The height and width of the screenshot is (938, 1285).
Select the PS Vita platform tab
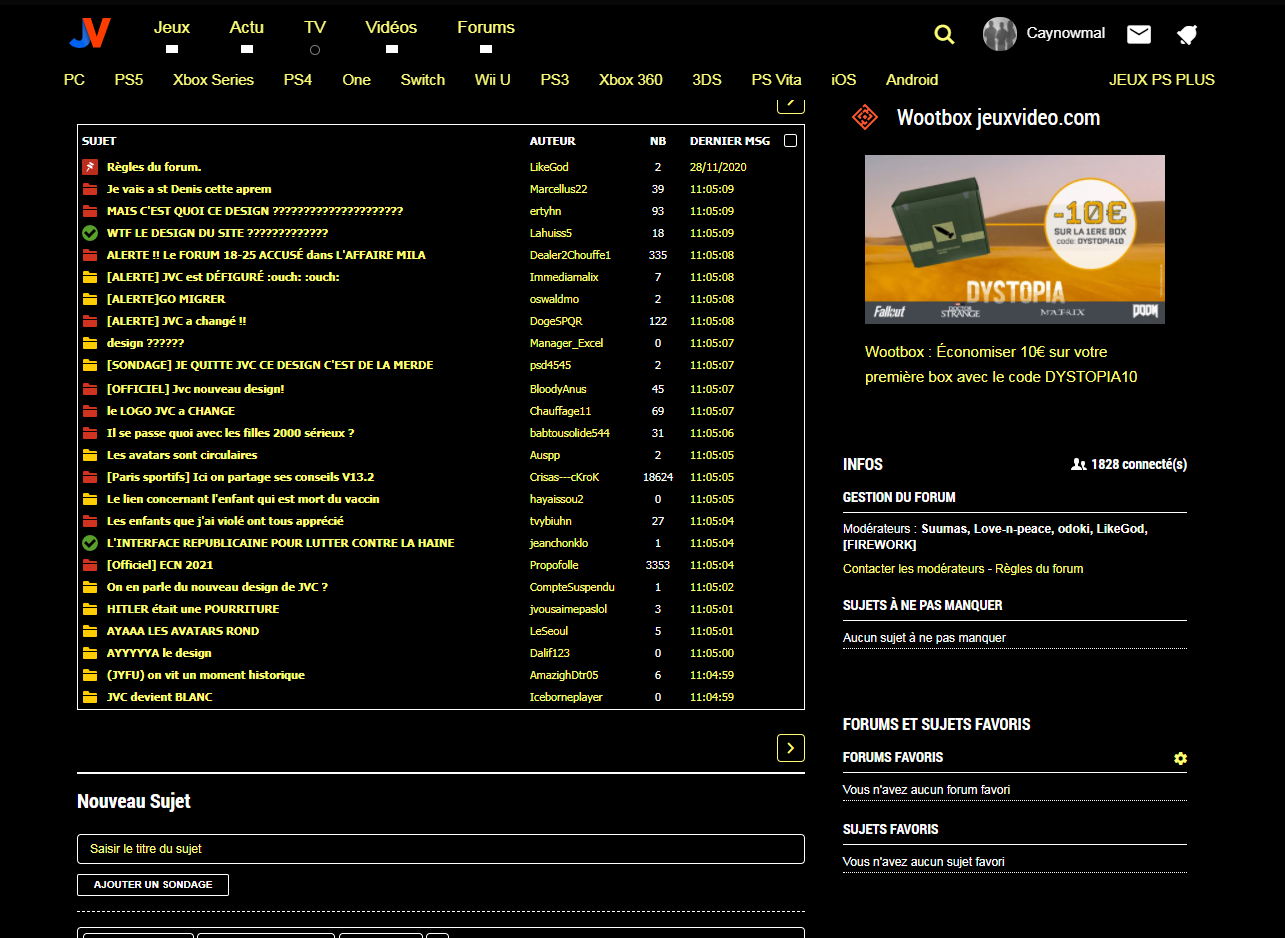point(777,80)
